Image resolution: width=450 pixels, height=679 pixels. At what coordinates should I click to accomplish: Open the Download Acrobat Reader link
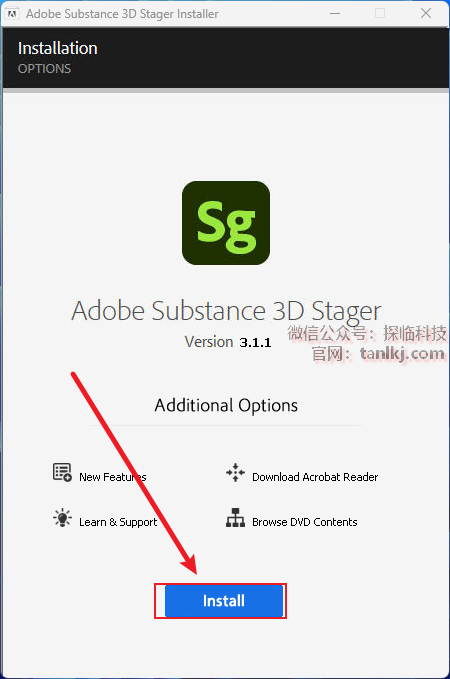pos(315,477)
